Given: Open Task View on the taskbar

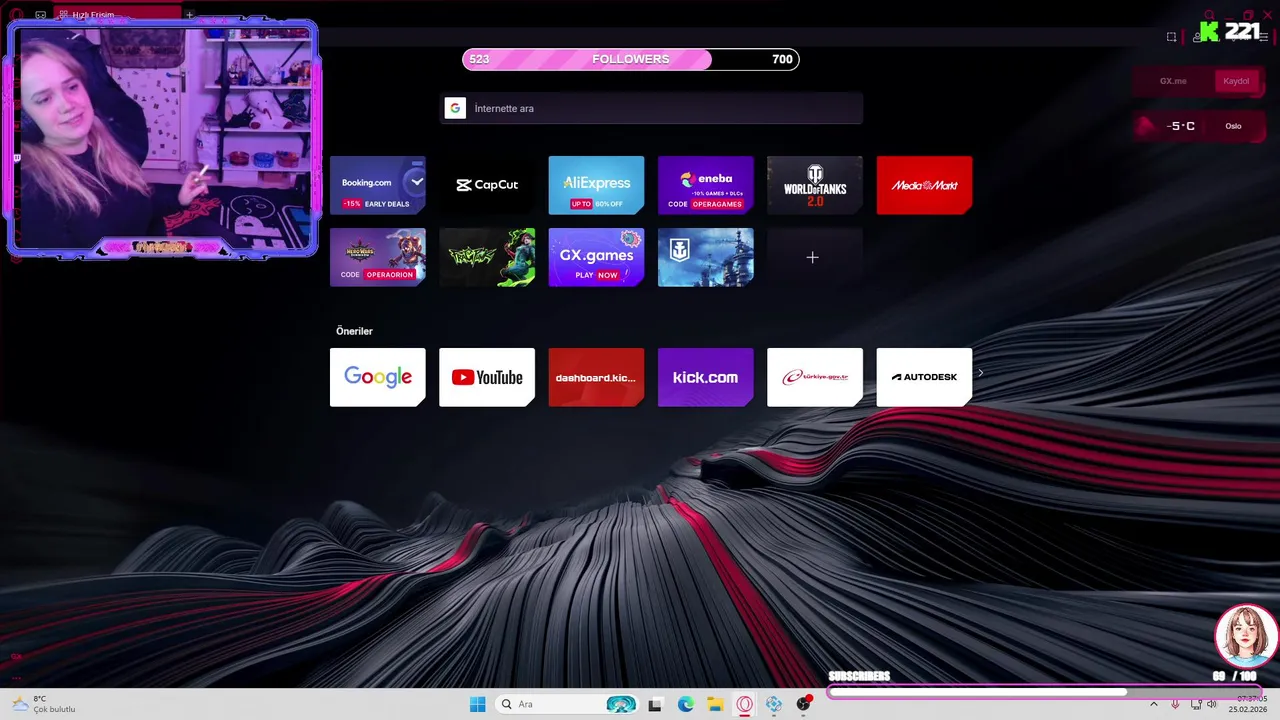Looking at the screenshot, I should pyautogui.click(x=655, y=704).
